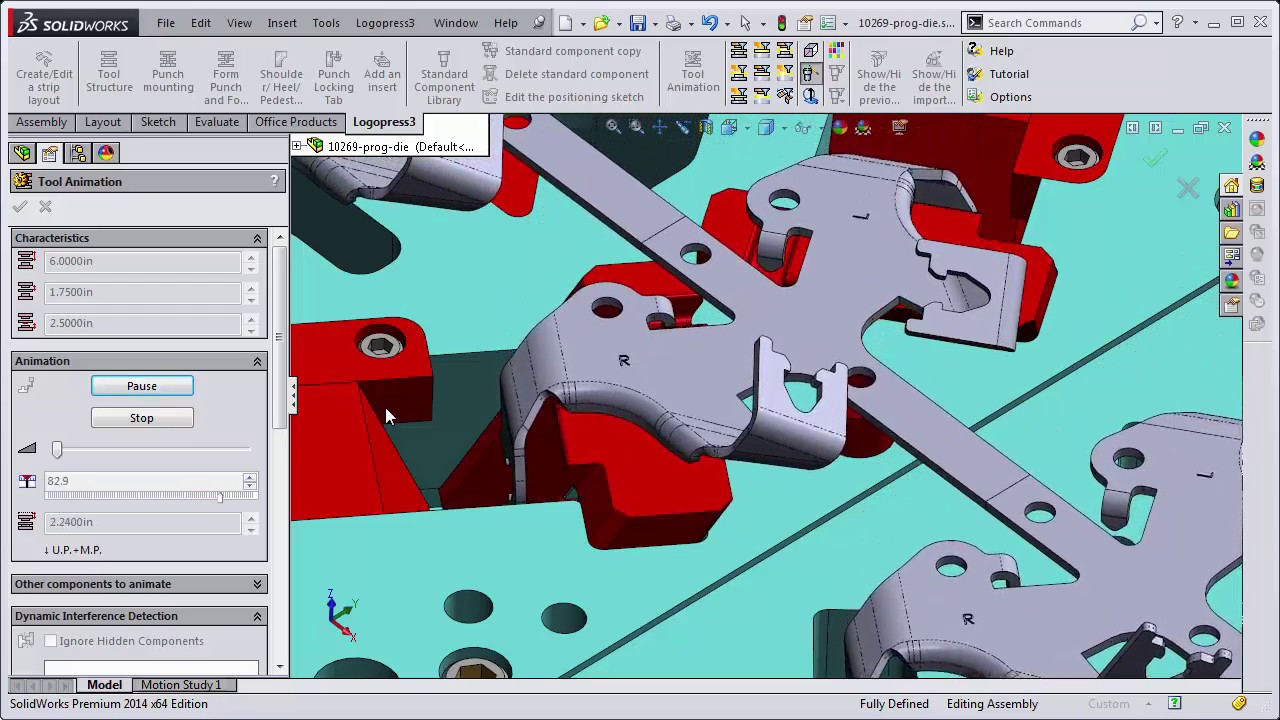Open the Tool Structure command

pyautogui.click(x=109, y=73)
